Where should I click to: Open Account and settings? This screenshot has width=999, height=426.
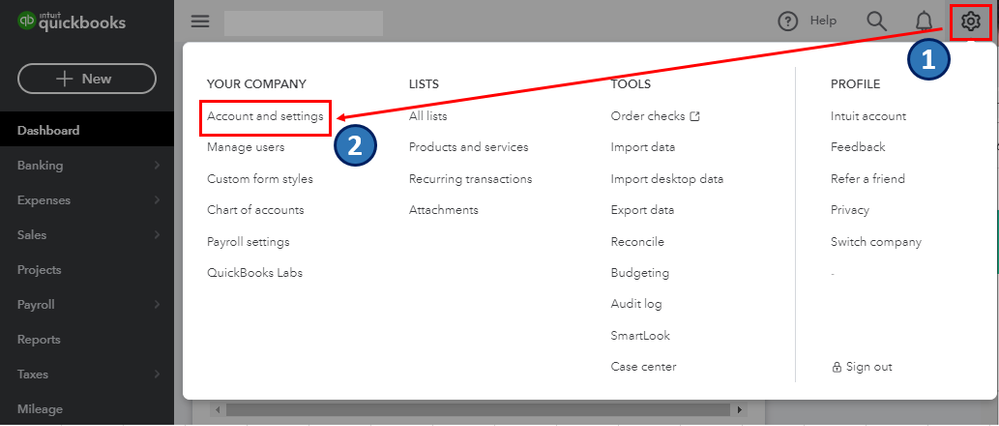point(265,116)
